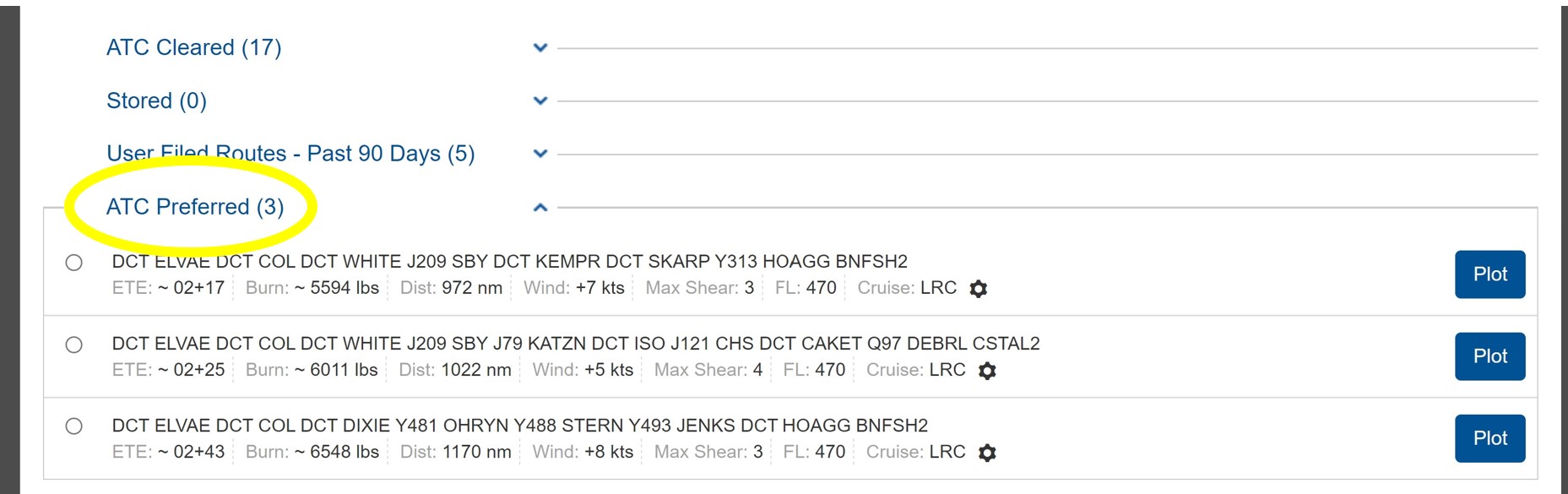
Task: Click ATC Preferred (3) heading
Action: [x=195, y=207]
